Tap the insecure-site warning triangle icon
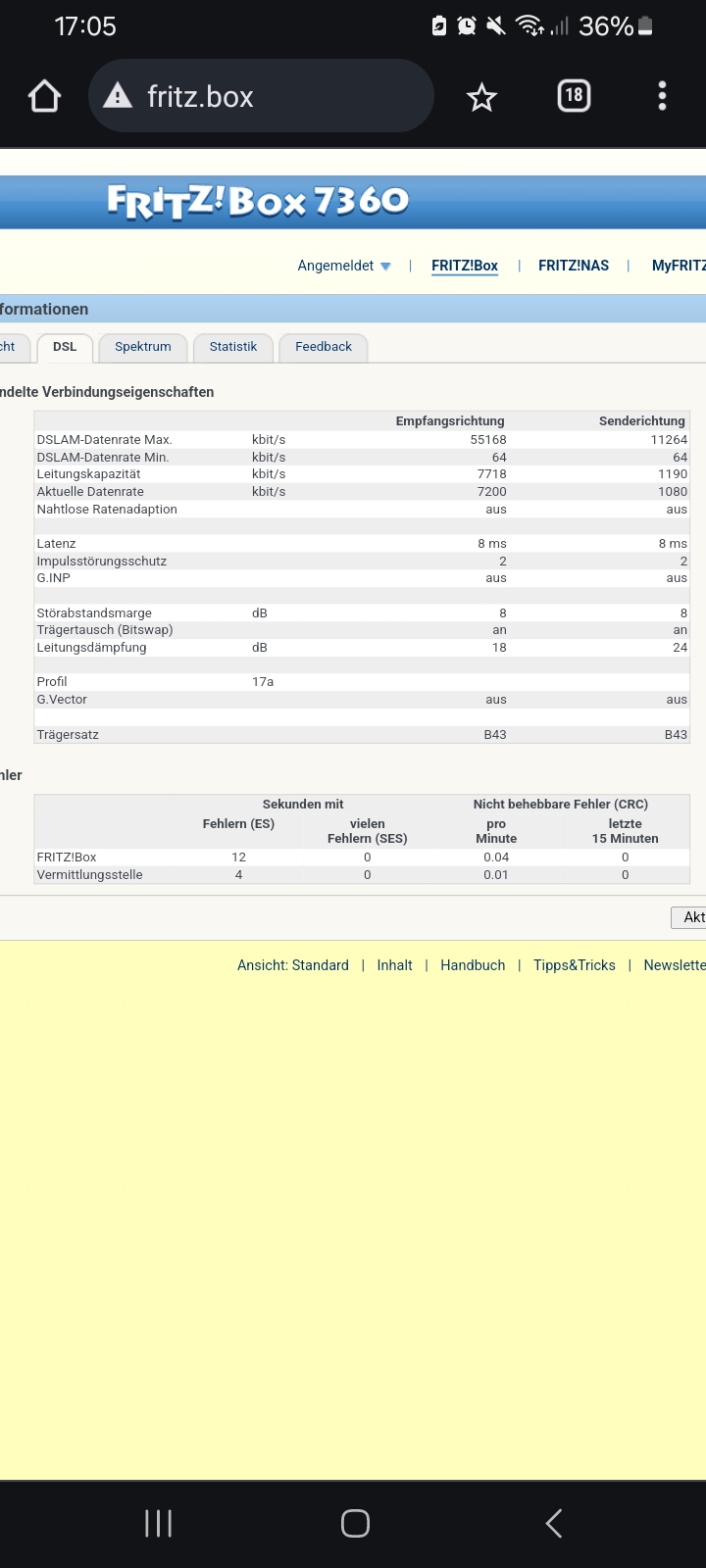Screen dimensions: 706x1568 click(x=118, y=96)
